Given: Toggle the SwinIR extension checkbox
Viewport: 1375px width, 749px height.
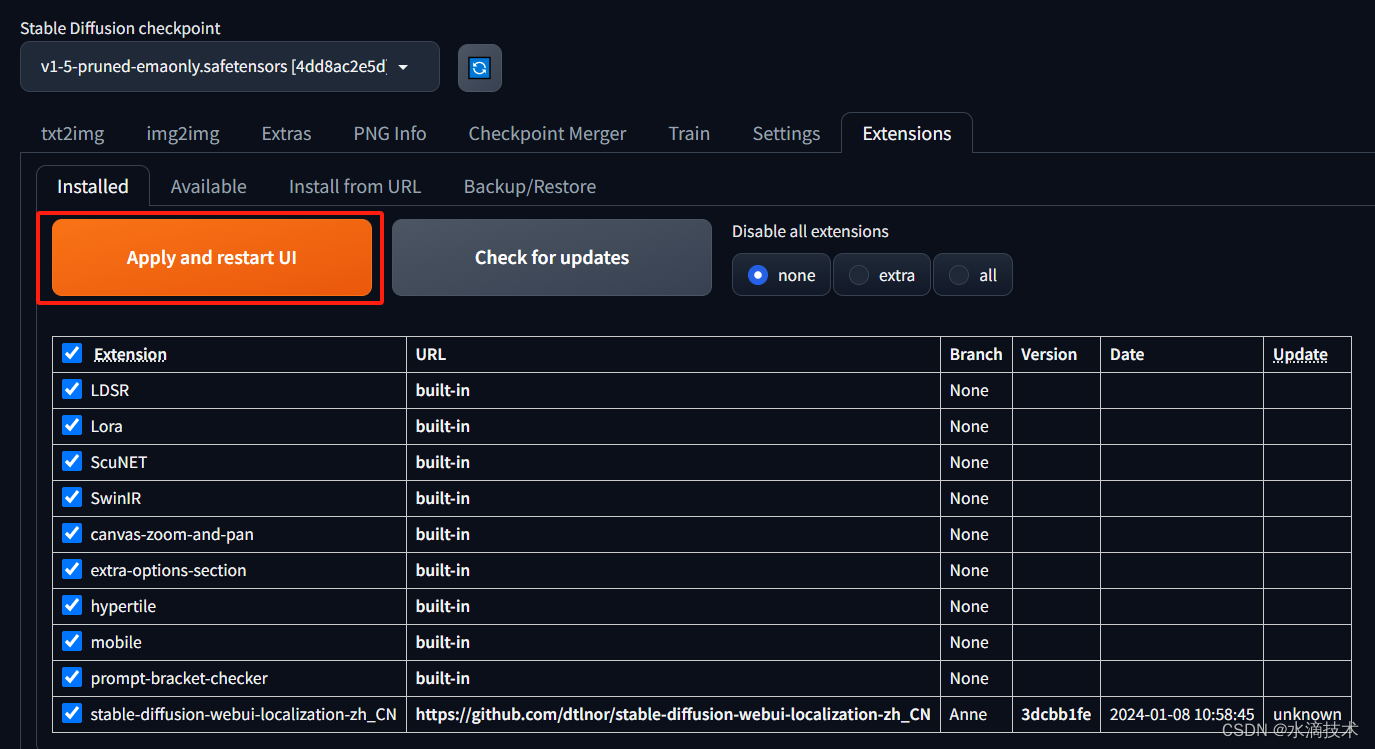Looking at the screenshot, I should coord(72,497).
